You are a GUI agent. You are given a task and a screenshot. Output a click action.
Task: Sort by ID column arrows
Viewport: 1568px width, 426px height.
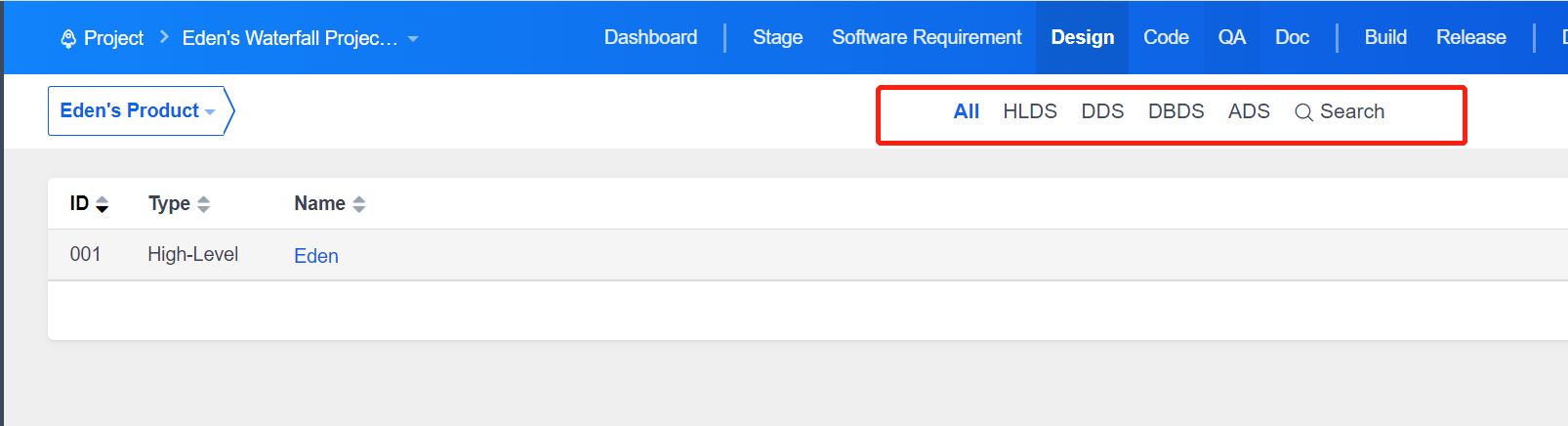click(102, 204)
